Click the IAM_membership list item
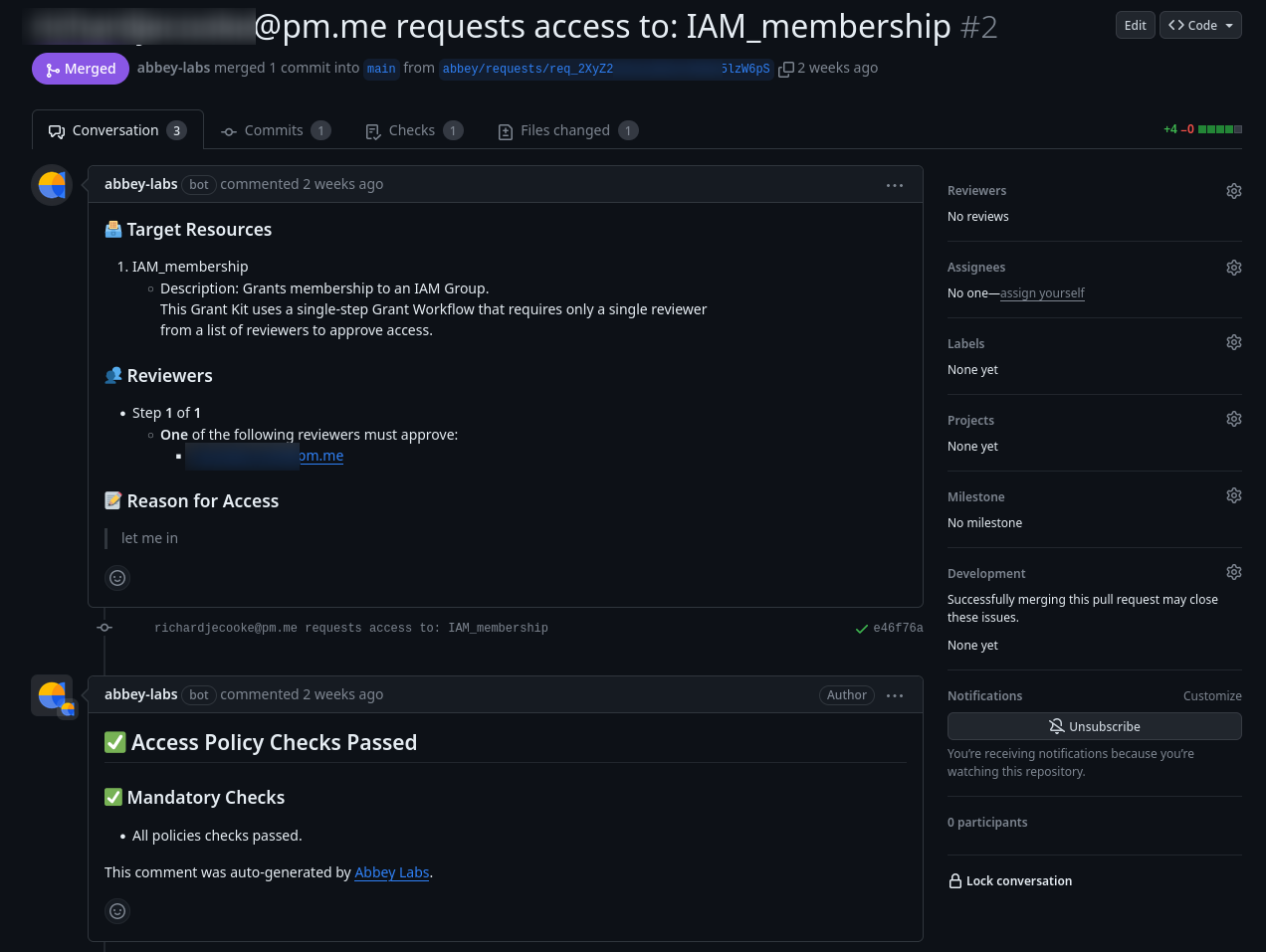 pos(190,267)
